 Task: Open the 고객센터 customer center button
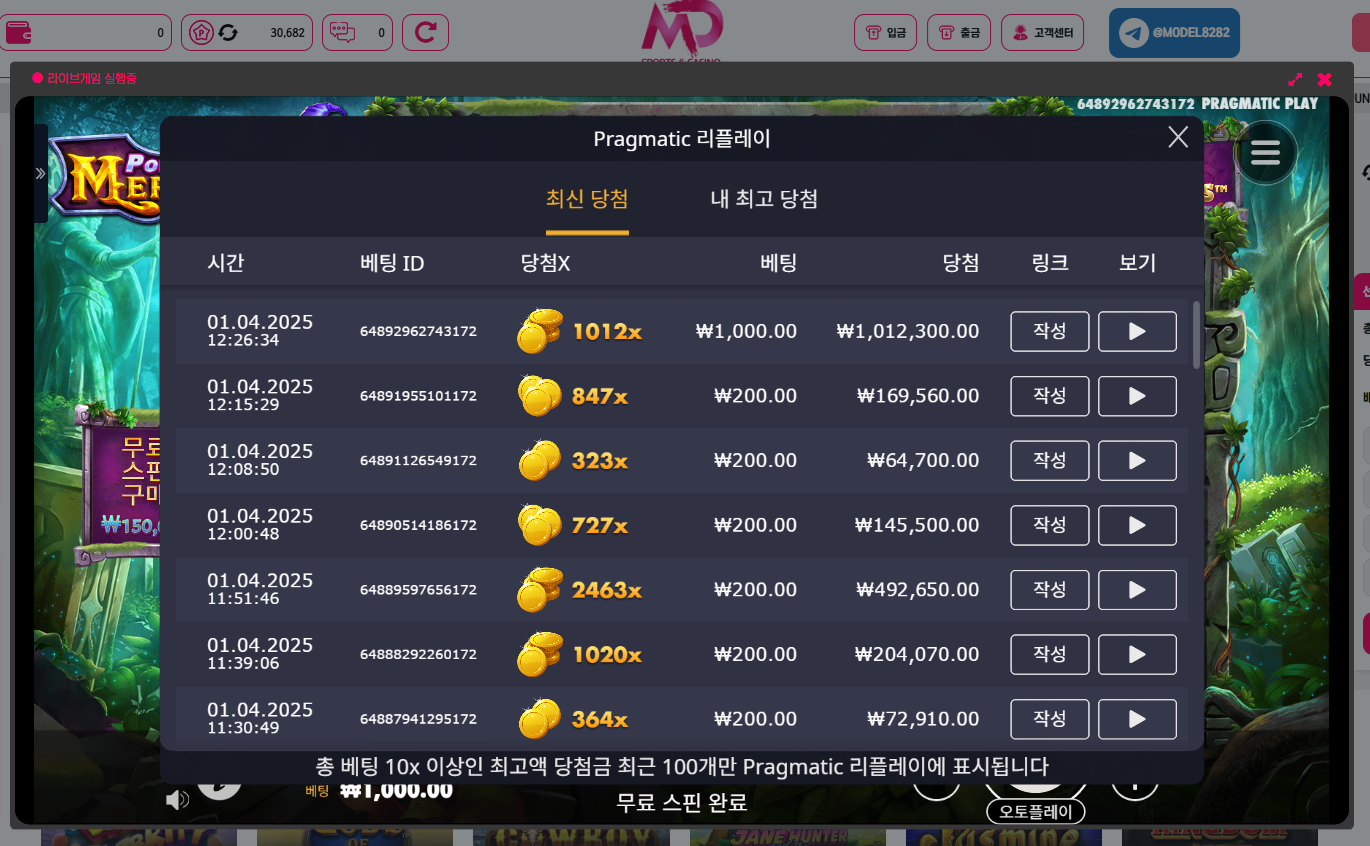pos(1042,33)
